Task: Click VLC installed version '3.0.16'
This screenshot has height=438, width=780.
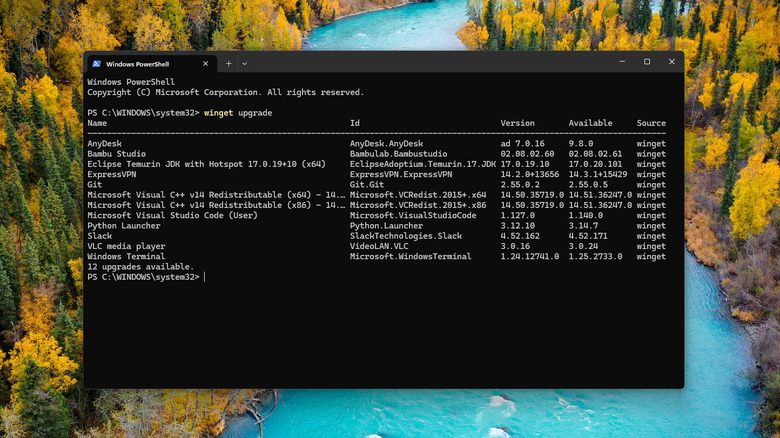Action: pos(515,246)
